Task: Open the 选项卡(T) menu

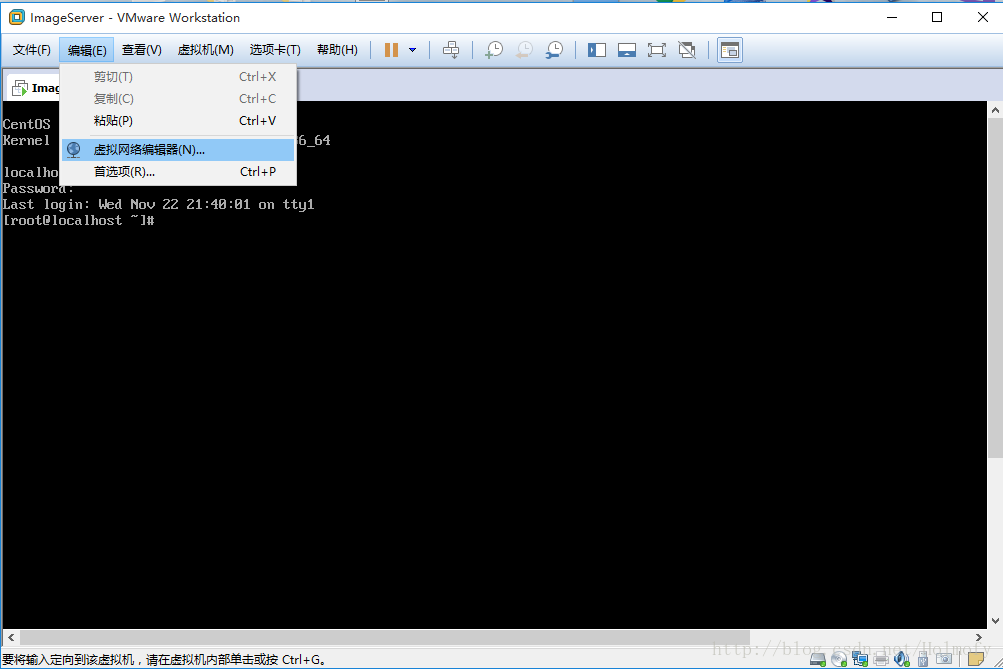Action: pyautogui.click(x=275, y=50)
